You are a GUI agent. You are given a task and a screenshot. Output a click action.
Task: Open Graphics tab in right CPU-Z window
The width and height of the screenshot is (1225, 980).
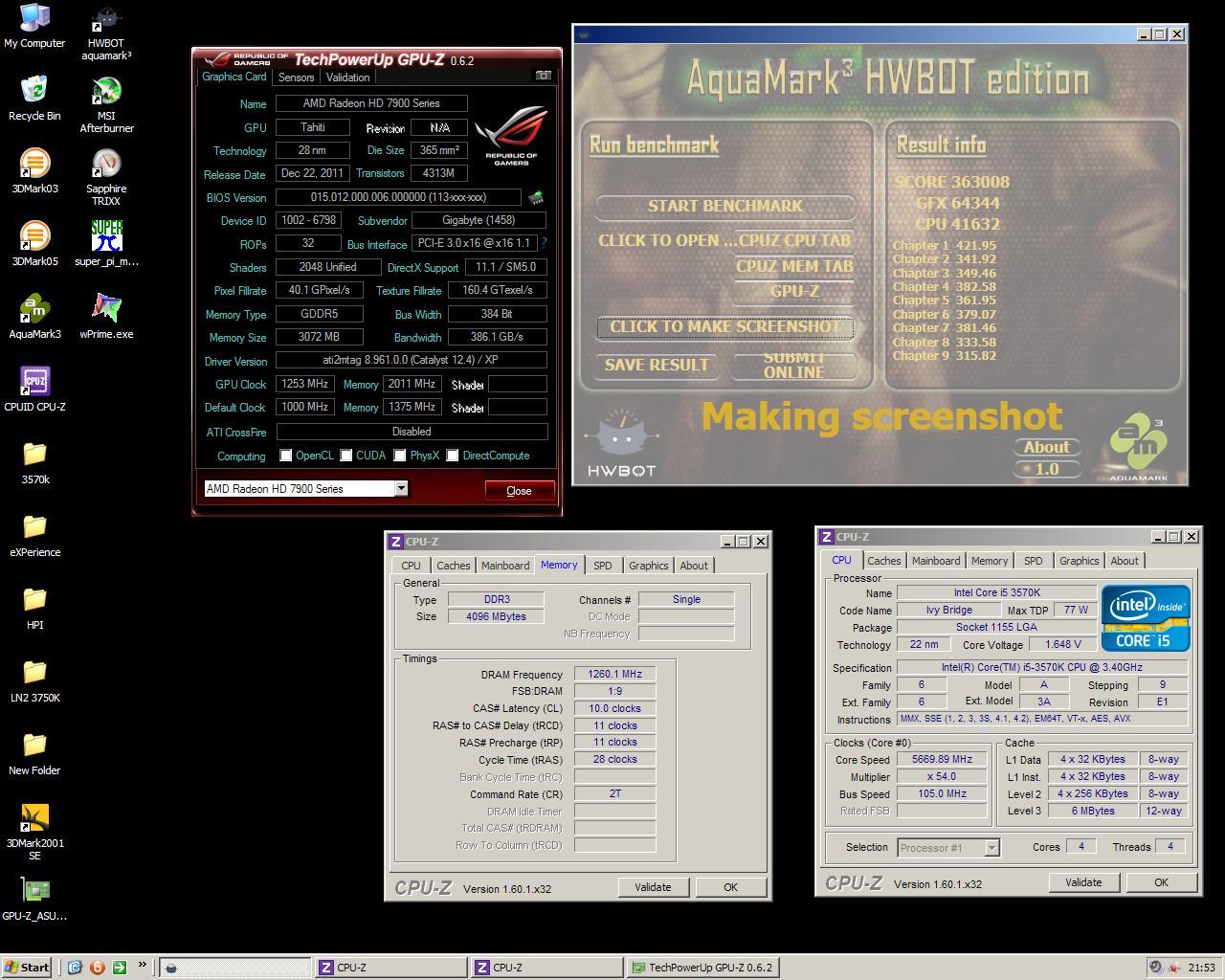point(1079,561)
